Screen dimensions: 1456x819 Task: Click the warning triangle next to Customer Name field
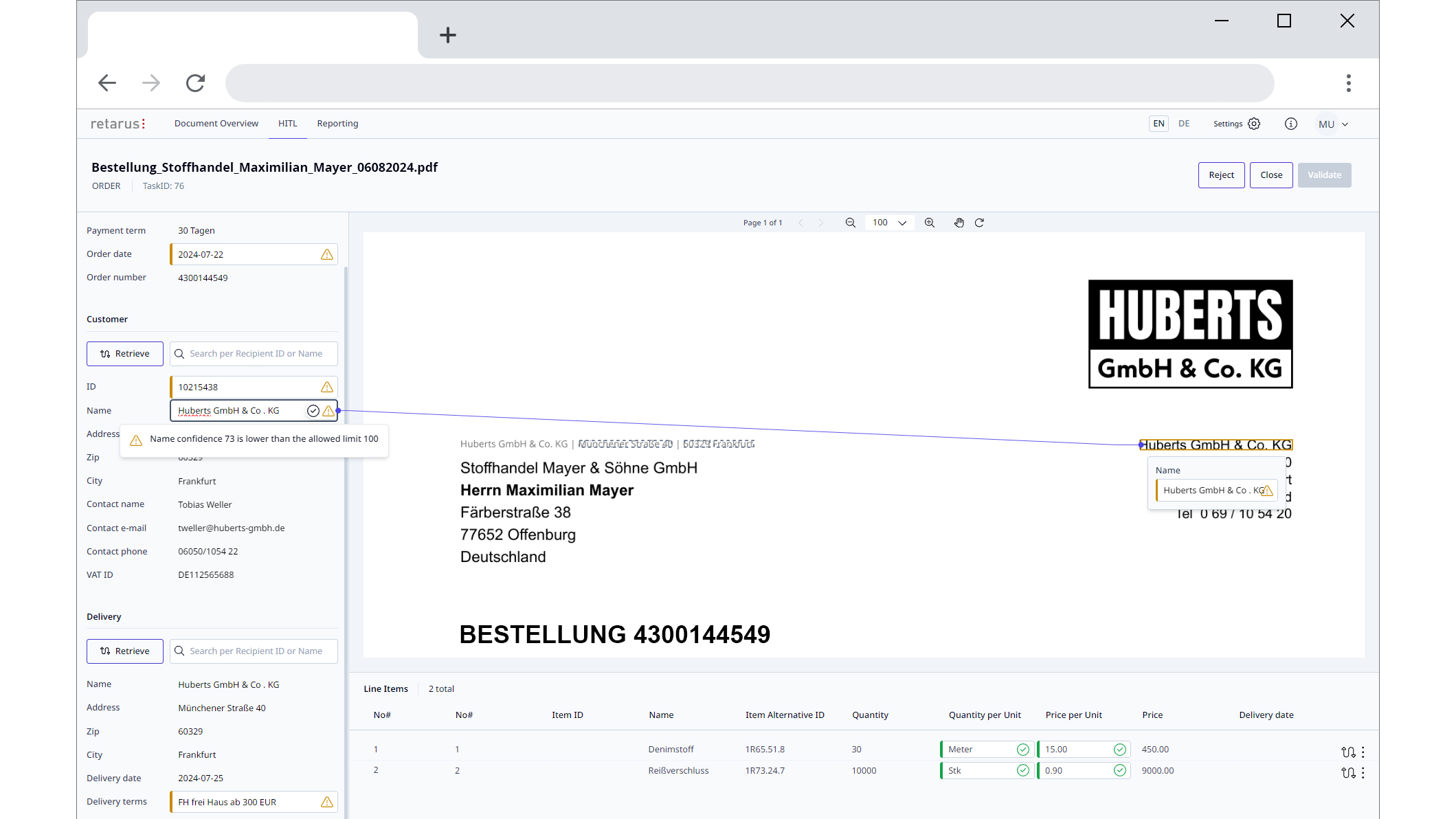tap(329, 410)
